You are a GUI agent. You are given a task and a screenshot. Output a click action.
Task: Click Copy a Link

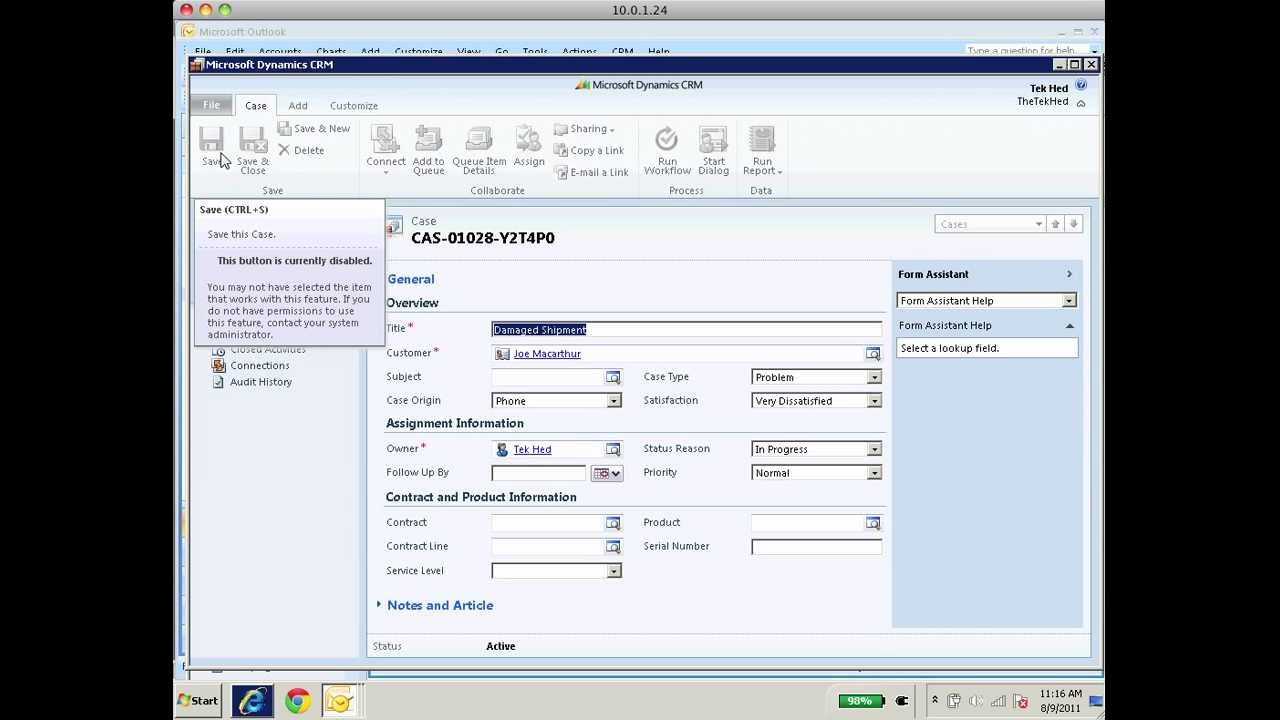[589, 150]
